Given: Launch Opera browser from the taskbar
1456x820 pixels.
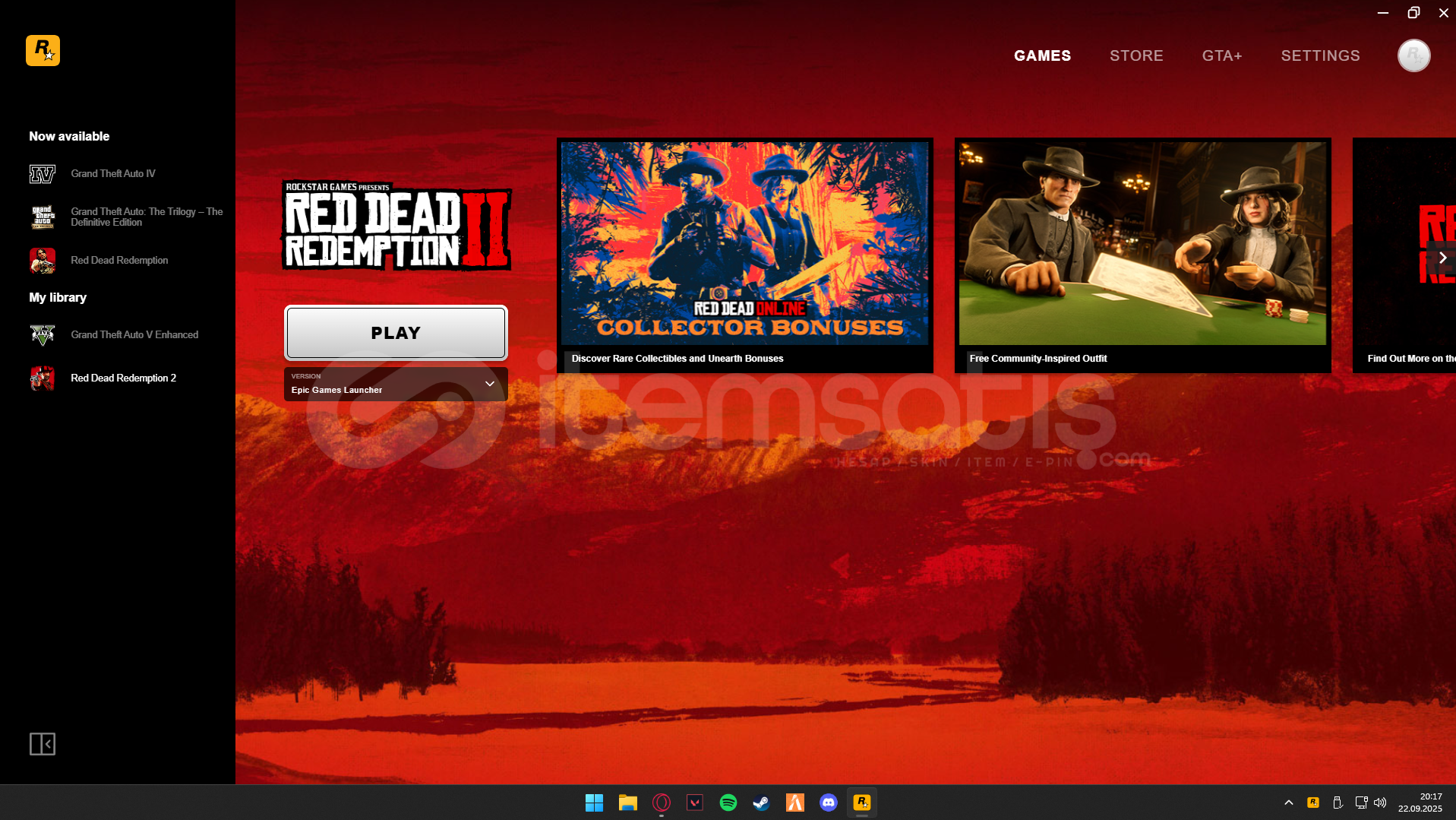Looking at the screenshot, I should click(x=662, y=803).
